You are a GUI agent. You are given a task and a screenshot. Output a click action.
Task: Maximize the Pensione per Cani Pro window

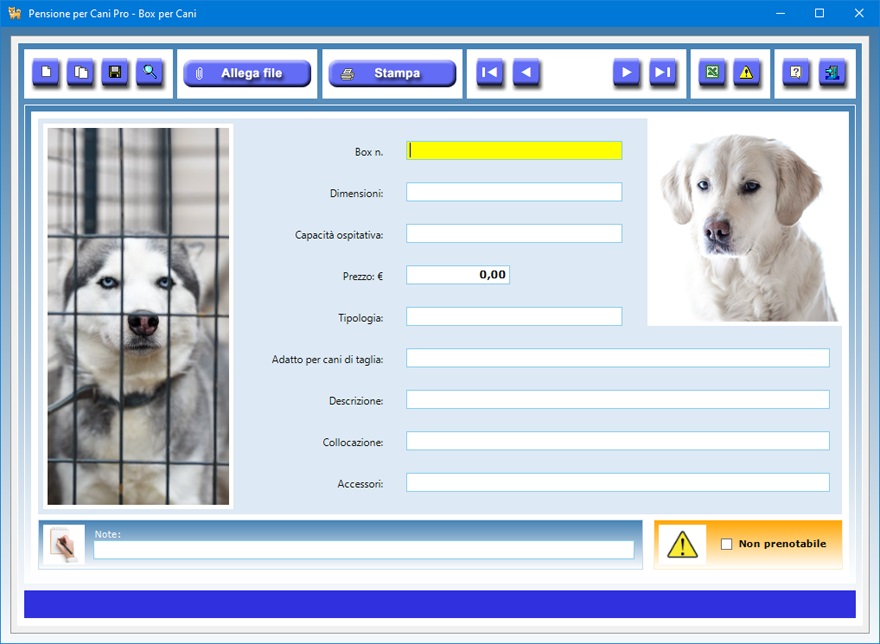coord(819,13)
